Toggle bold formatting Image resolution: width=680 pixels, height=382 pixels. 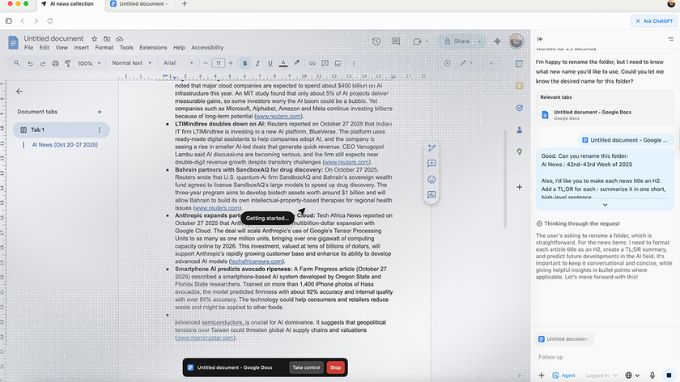[245, 63]
